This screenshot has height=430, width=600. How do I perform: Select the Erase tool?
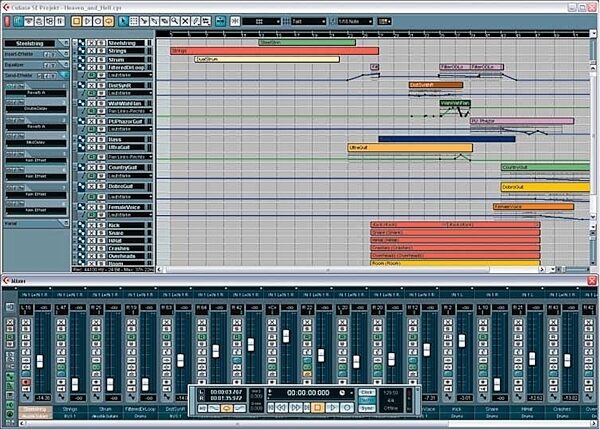tap(165, 21)
